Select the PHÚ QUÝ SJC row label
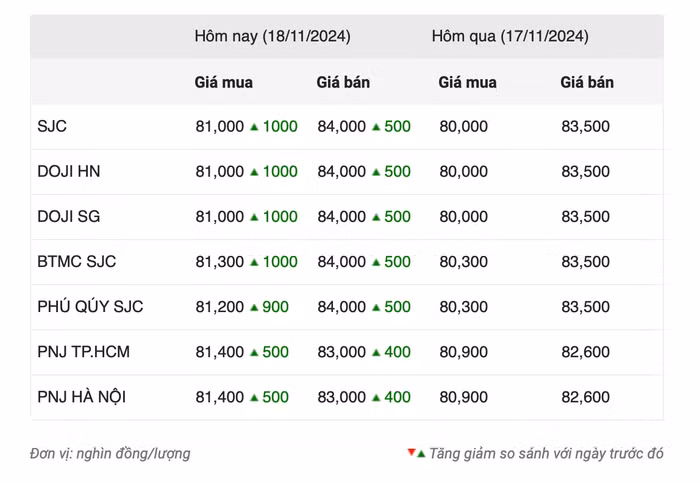The height and width of the screenshot is (484, 700). tap(90, 307)
